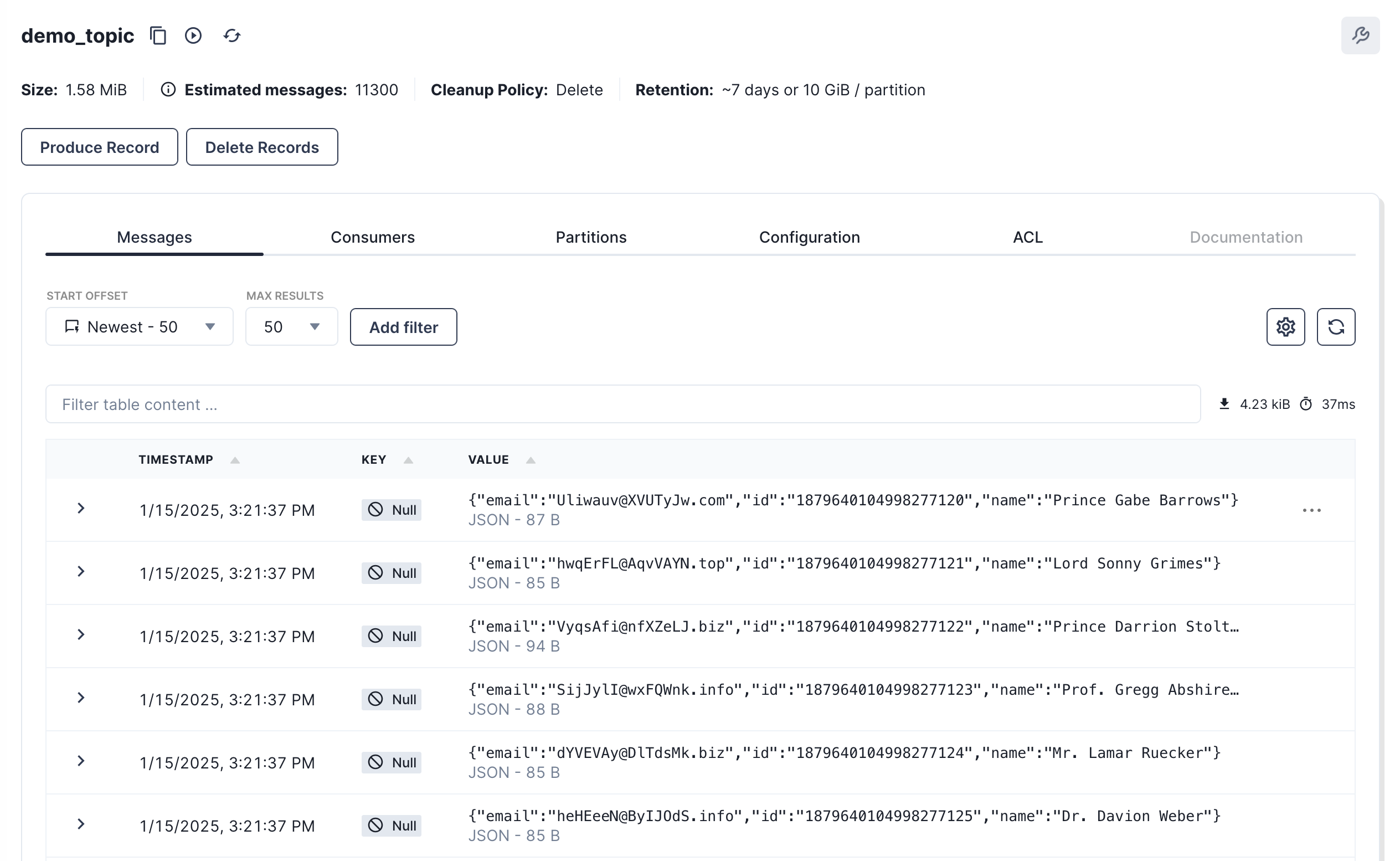This screenshot has height=861, width=1400.
Task: Sort by the TIMESTAMP column arrow
Action: [235, 460]
